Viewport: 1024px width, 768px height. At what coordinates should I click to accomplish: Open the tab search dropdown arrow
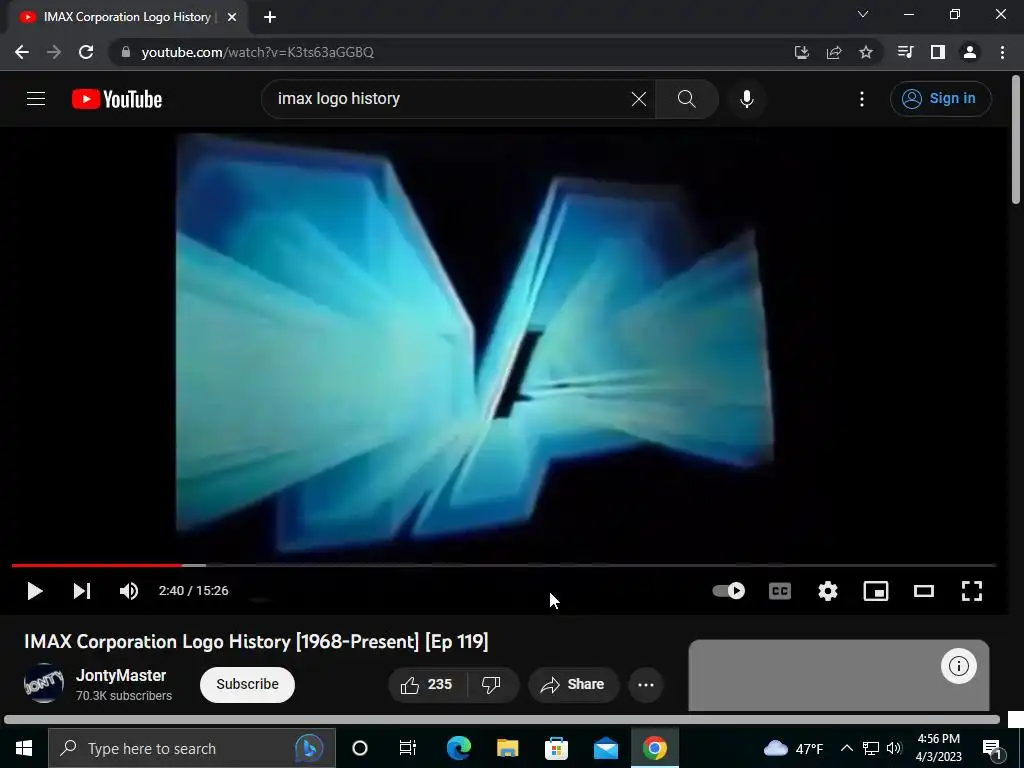click(x=863, y=14)
